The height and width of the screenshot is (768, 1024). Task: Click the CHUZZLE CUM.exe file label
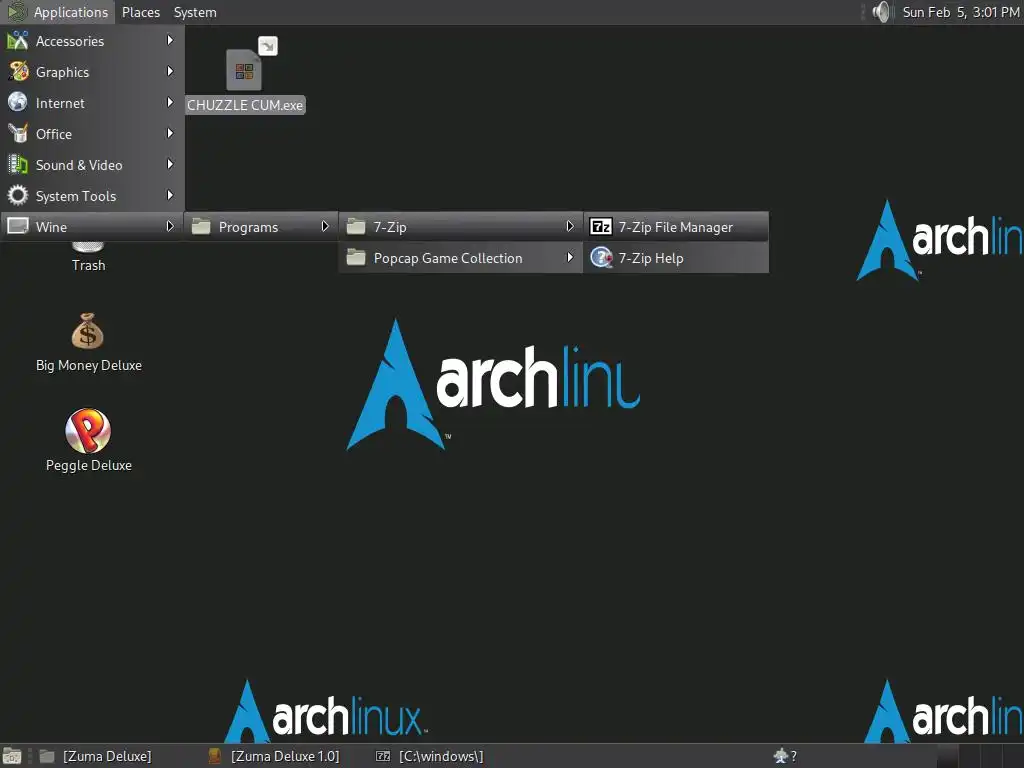245,105
